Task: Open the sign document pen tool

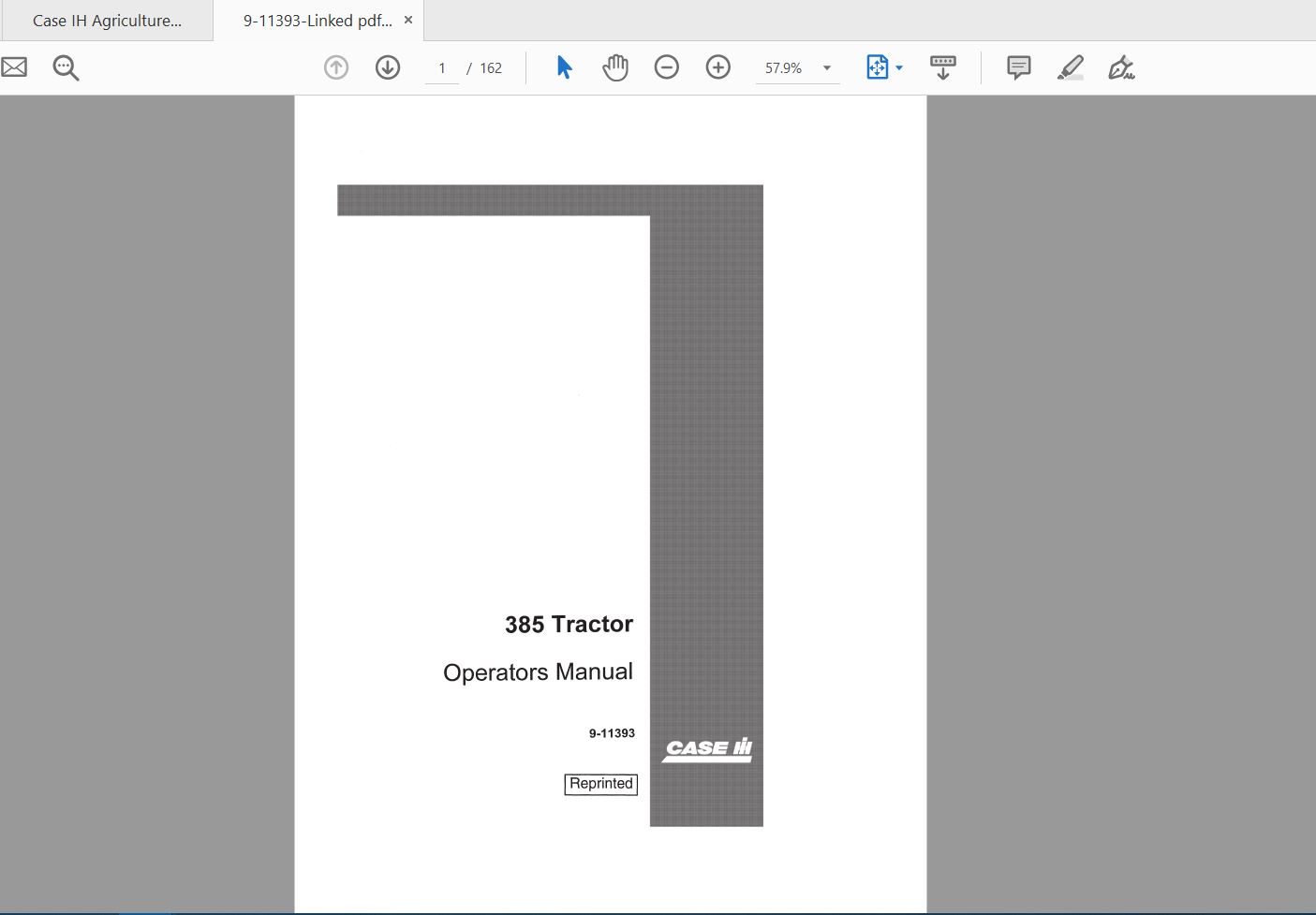Action: click(1121, 67)
